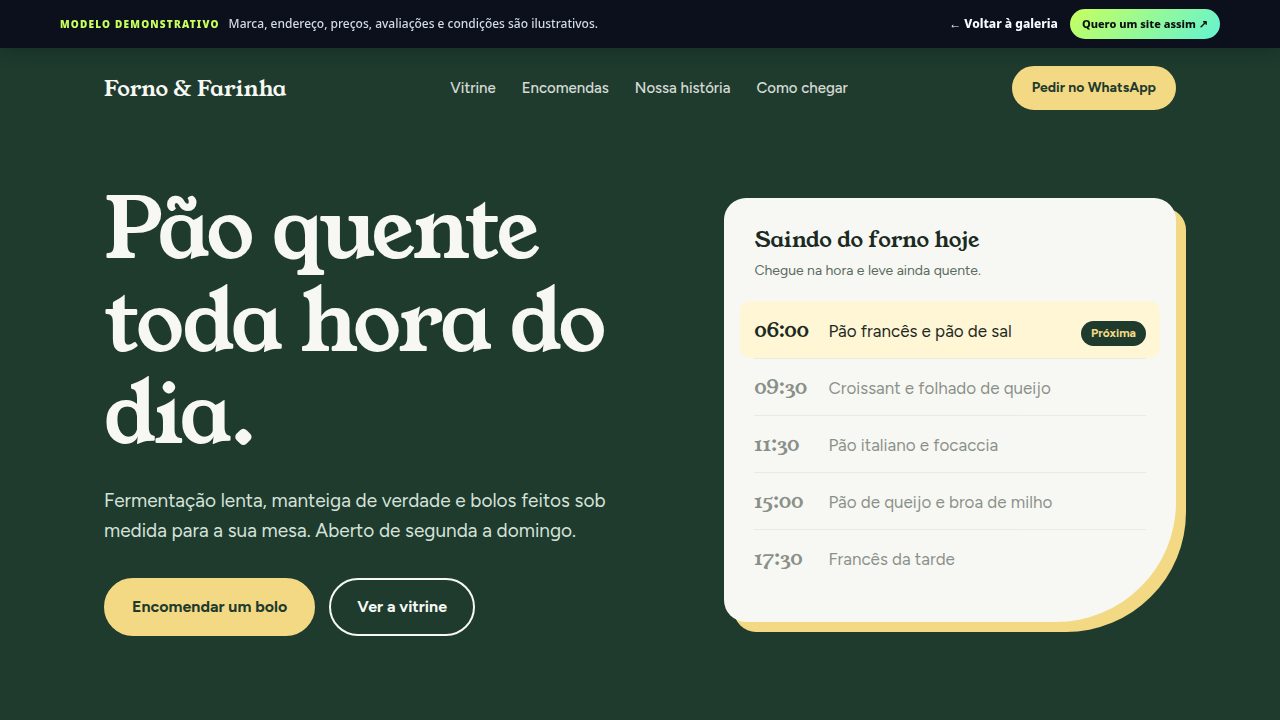Screen dimensions: 1280x720
Task: Select Croissant e folhado de queijo row
Action: (950, 388)
